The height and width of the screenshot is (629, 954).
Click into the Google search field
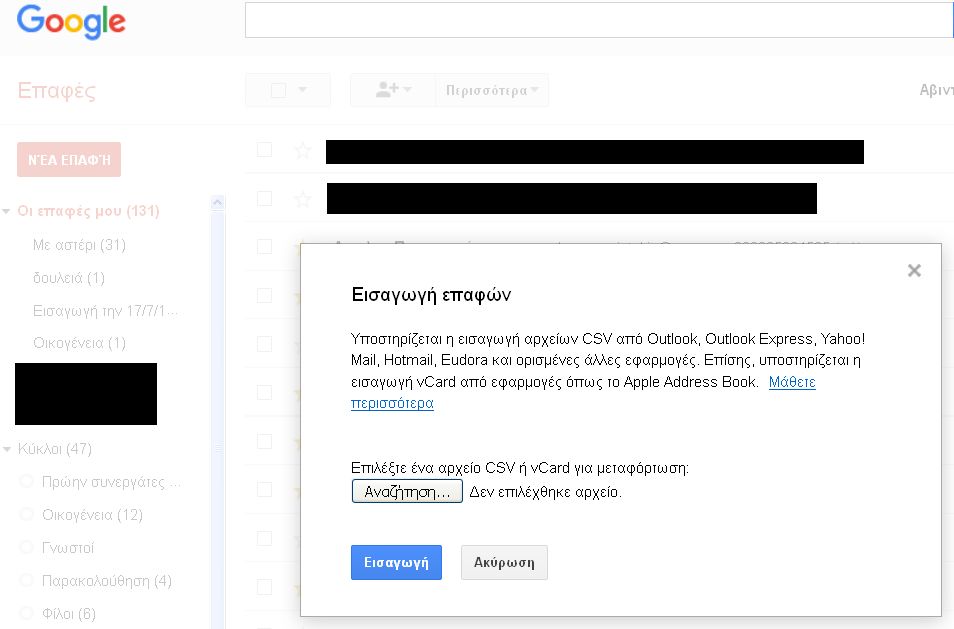pyautogui.click(x=598, y=20)
